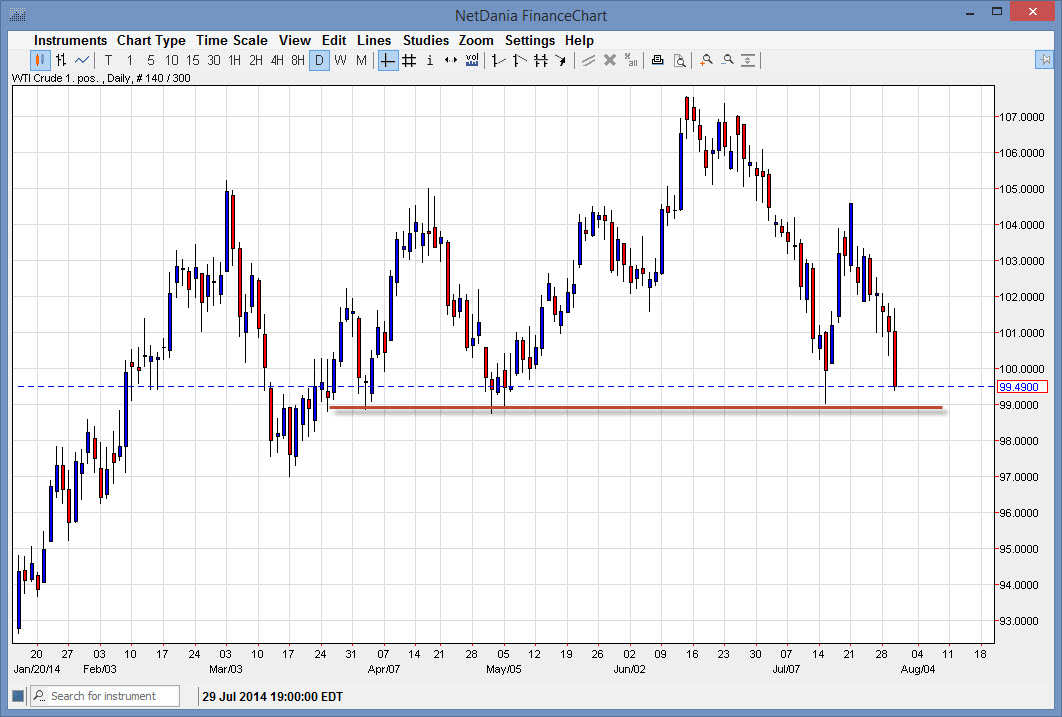1062x717 pixels.
Task: Click the small checkbox at bottom left
Action: (16, 695)
